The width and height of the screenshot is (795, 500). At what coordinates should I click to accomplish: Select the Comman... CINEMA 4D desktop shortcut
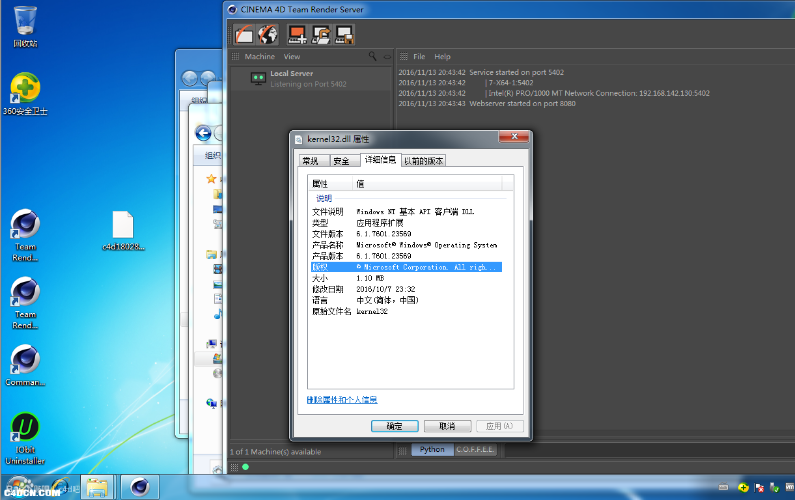(25, 365)
